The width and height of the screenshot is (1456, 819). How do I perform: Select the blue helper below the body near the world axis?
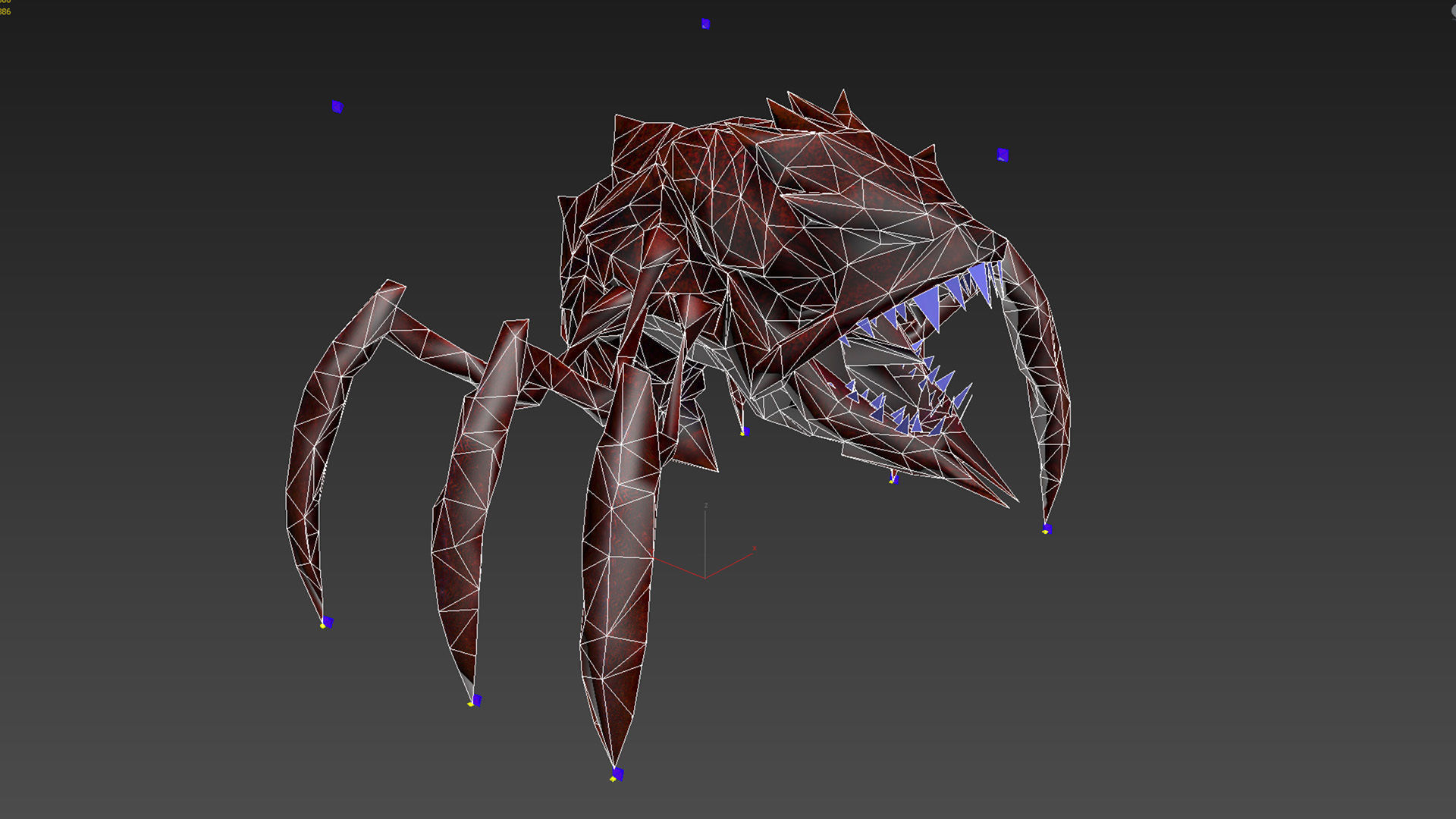pos(745,431)
